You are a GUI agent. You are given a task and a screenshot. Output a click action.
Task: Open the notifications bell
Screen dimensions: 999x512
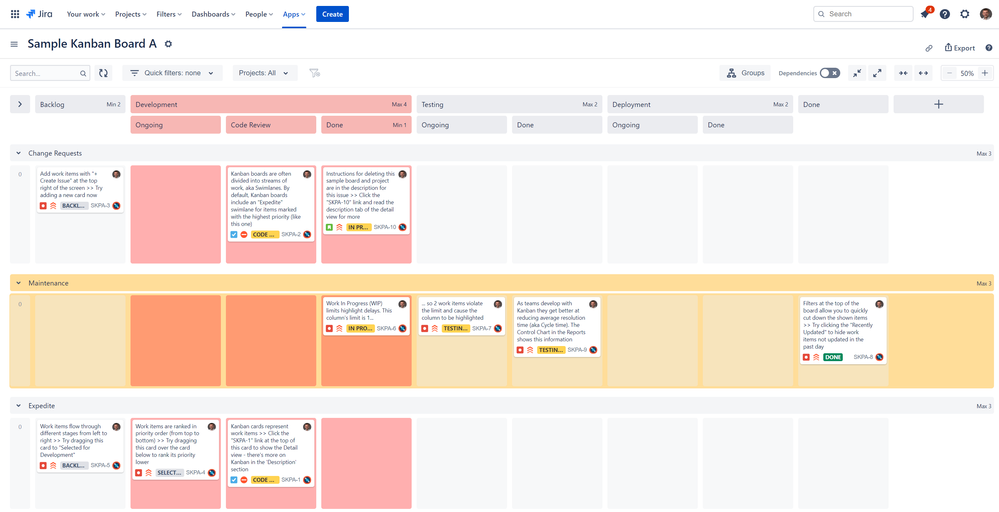tap(924, 14)
